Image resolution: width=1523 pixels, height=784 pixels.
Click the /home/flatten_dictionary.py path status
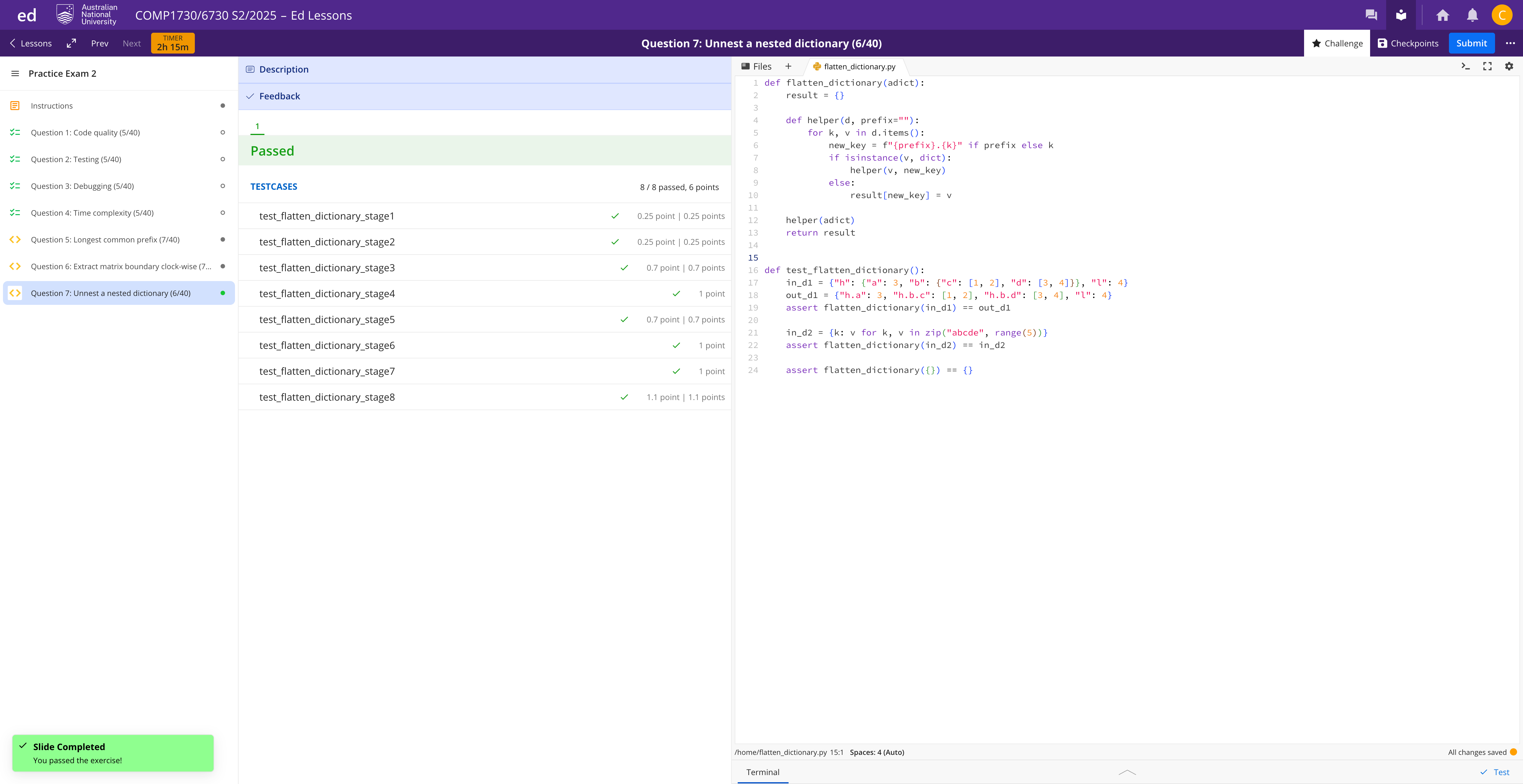pyautogui.click(x=781, y=752)
